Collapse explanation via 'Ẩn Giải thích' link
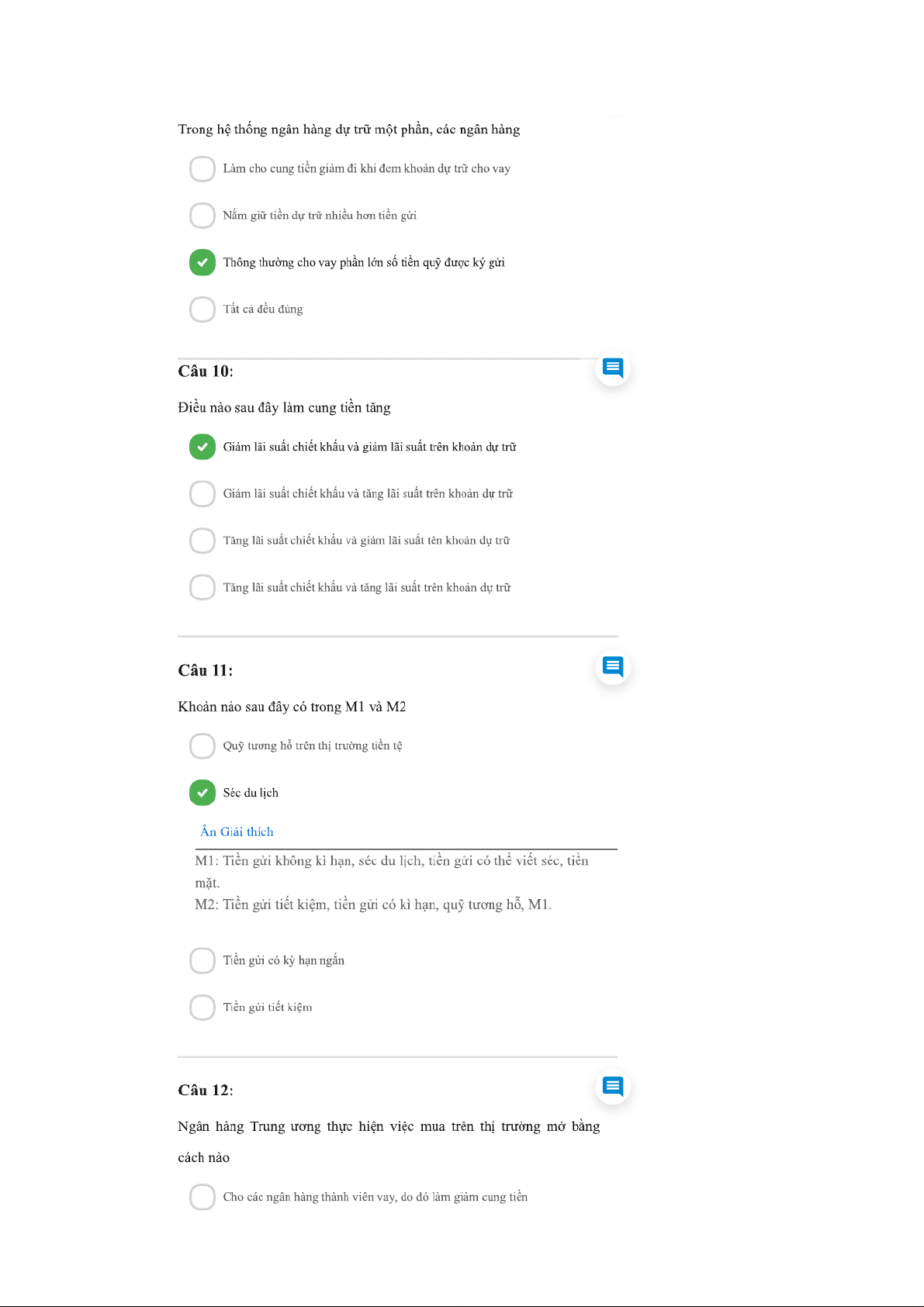 pyautogui.click(x=237, y=832)
